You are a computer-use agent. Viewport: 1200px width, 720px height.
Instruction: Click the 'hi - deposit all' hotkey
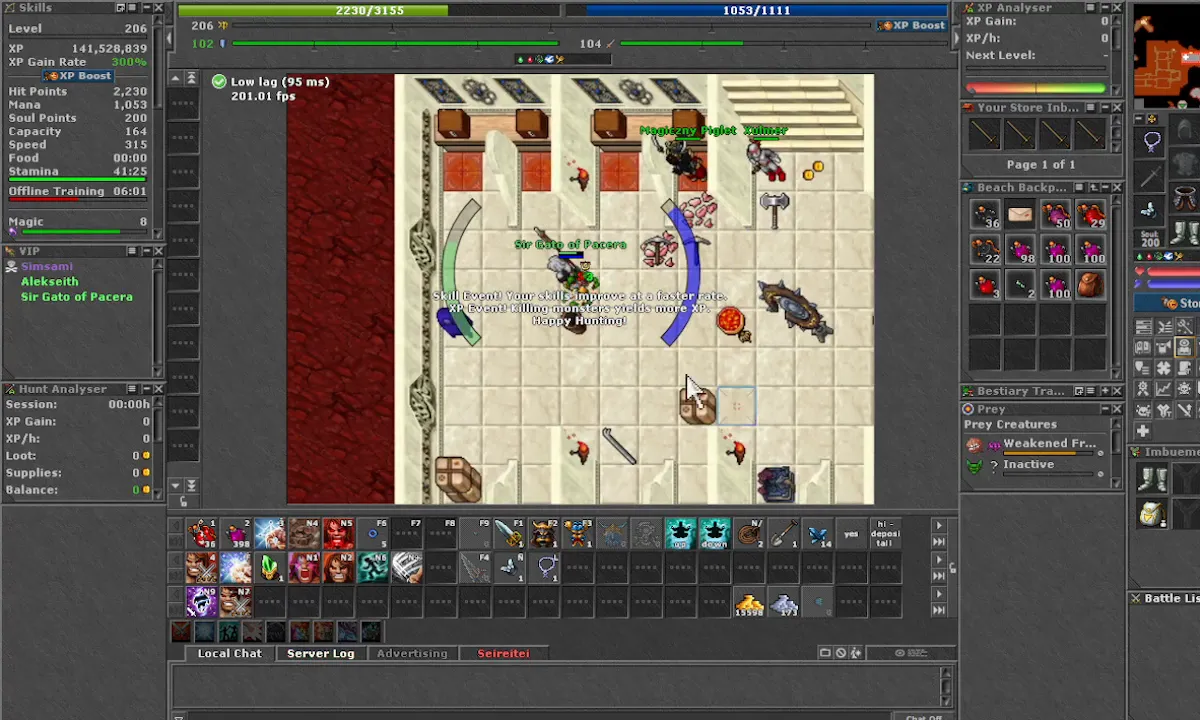886,533
